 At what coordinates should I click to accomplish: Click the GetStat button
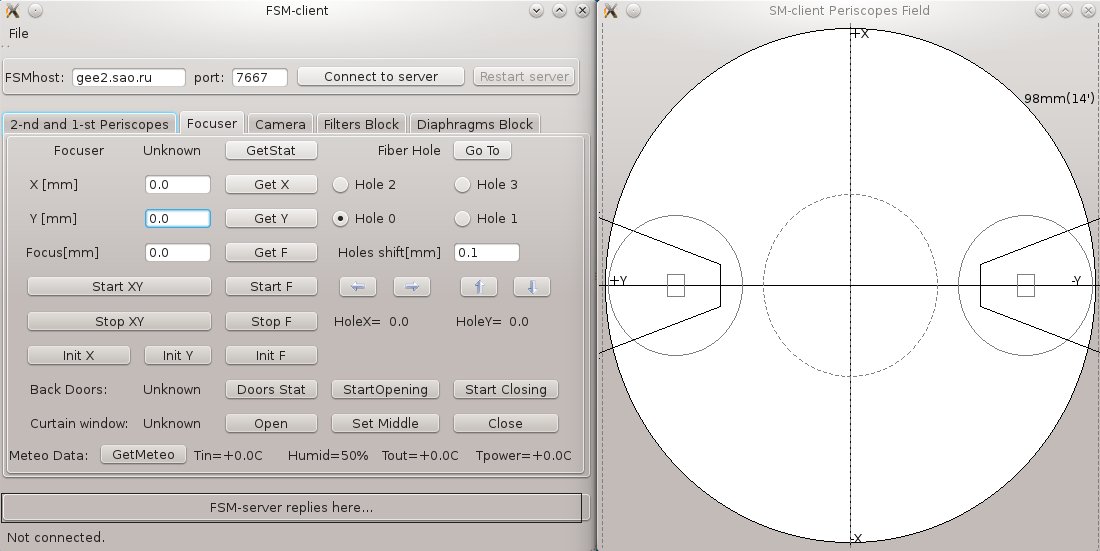(271, 150)
